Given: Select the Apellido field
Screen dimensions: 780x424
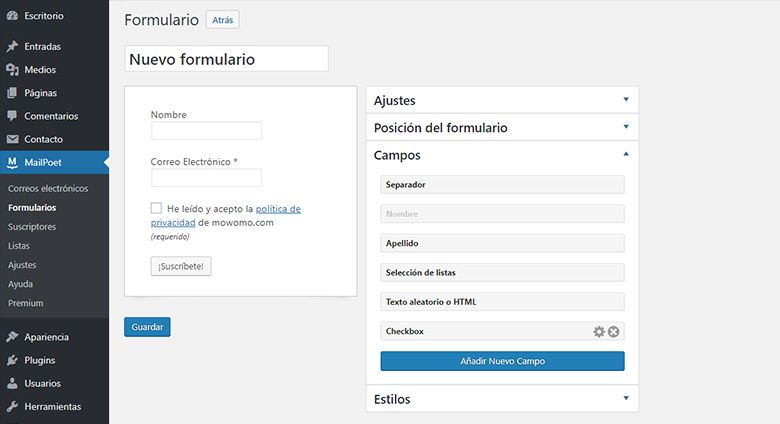Looking at the screenshot, I should click(x=502, y=243).
